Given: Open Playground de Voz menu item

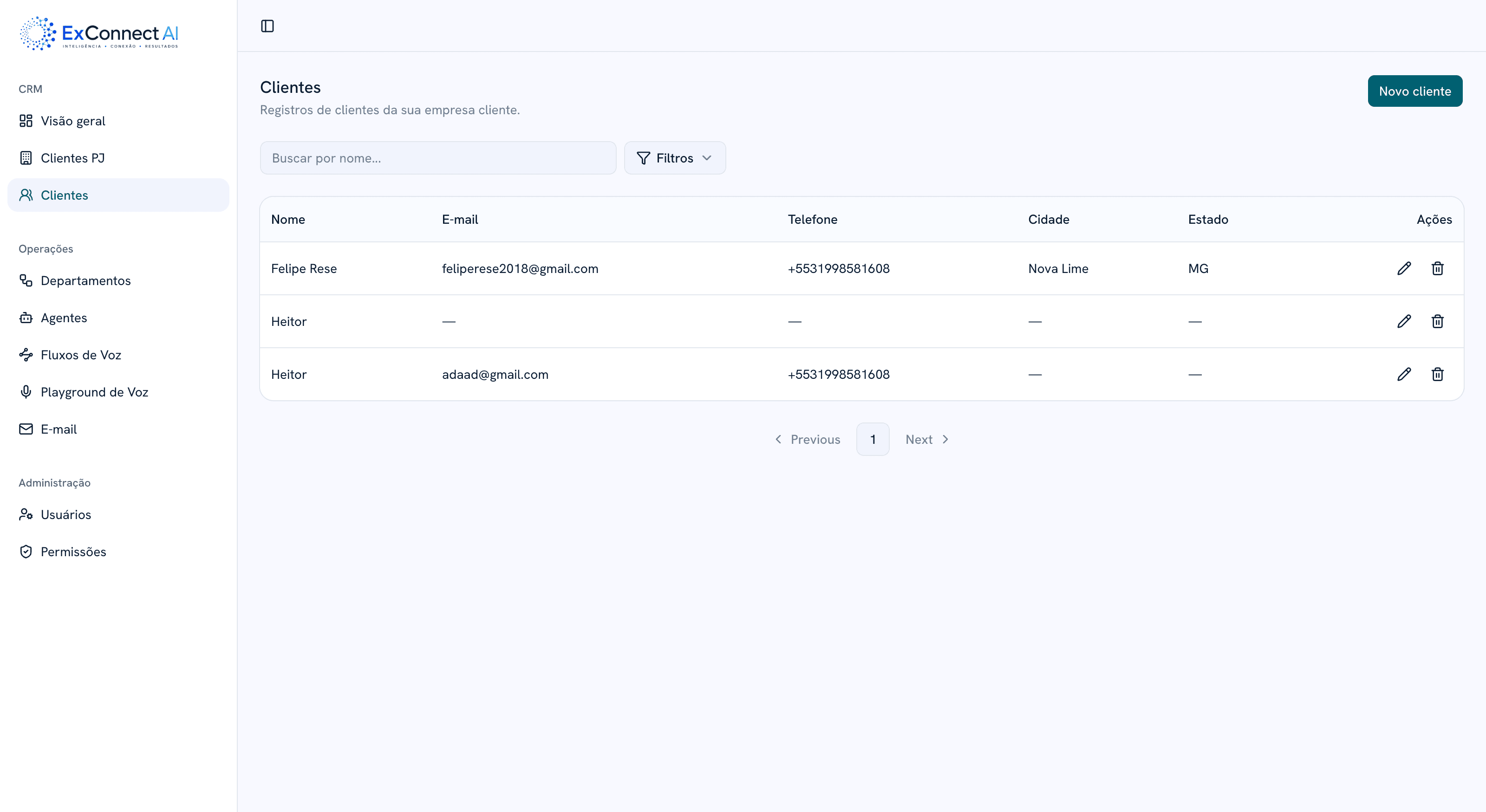Looking at the screenshot, I should click(x=118, y=392).
